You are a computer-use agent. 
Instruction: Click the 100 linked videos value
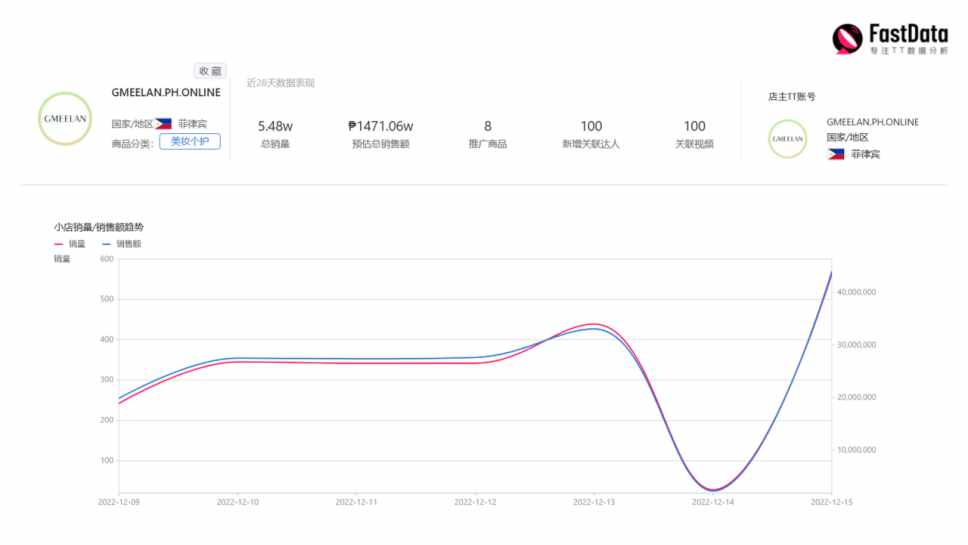tap(695, 127)
